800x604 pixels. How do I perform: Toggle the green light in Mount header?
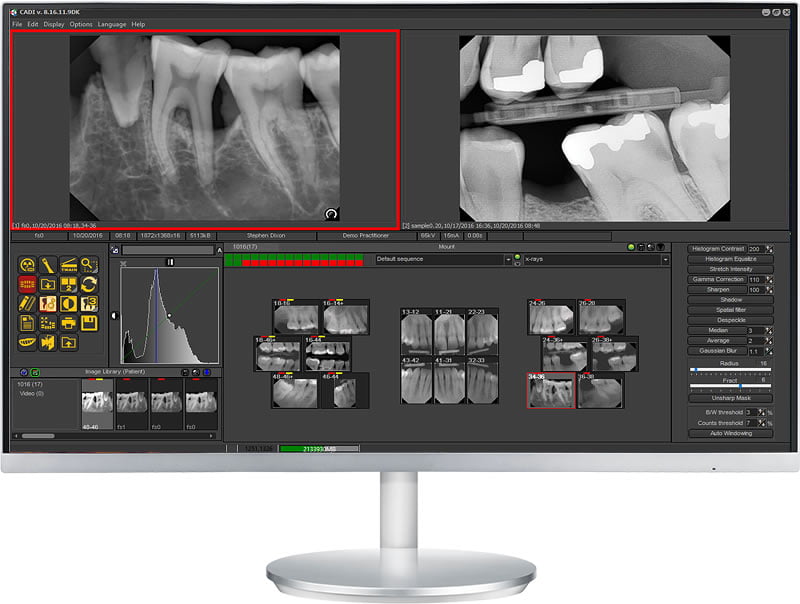(x=631, y=247)
